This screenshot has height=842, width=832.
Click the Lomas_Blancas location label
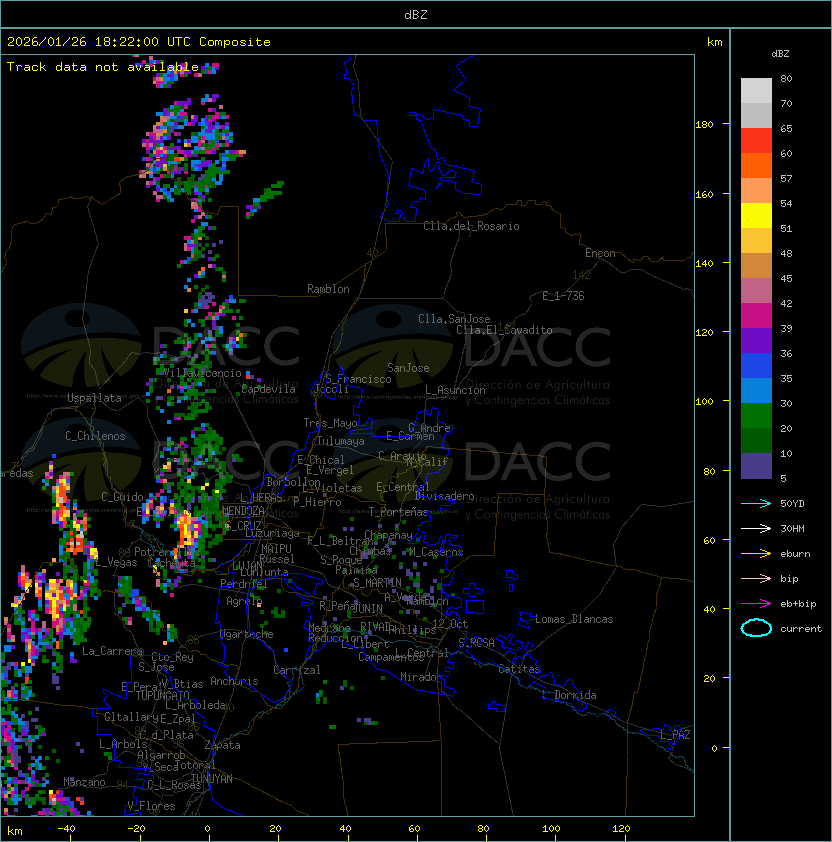tap(574, 619)
